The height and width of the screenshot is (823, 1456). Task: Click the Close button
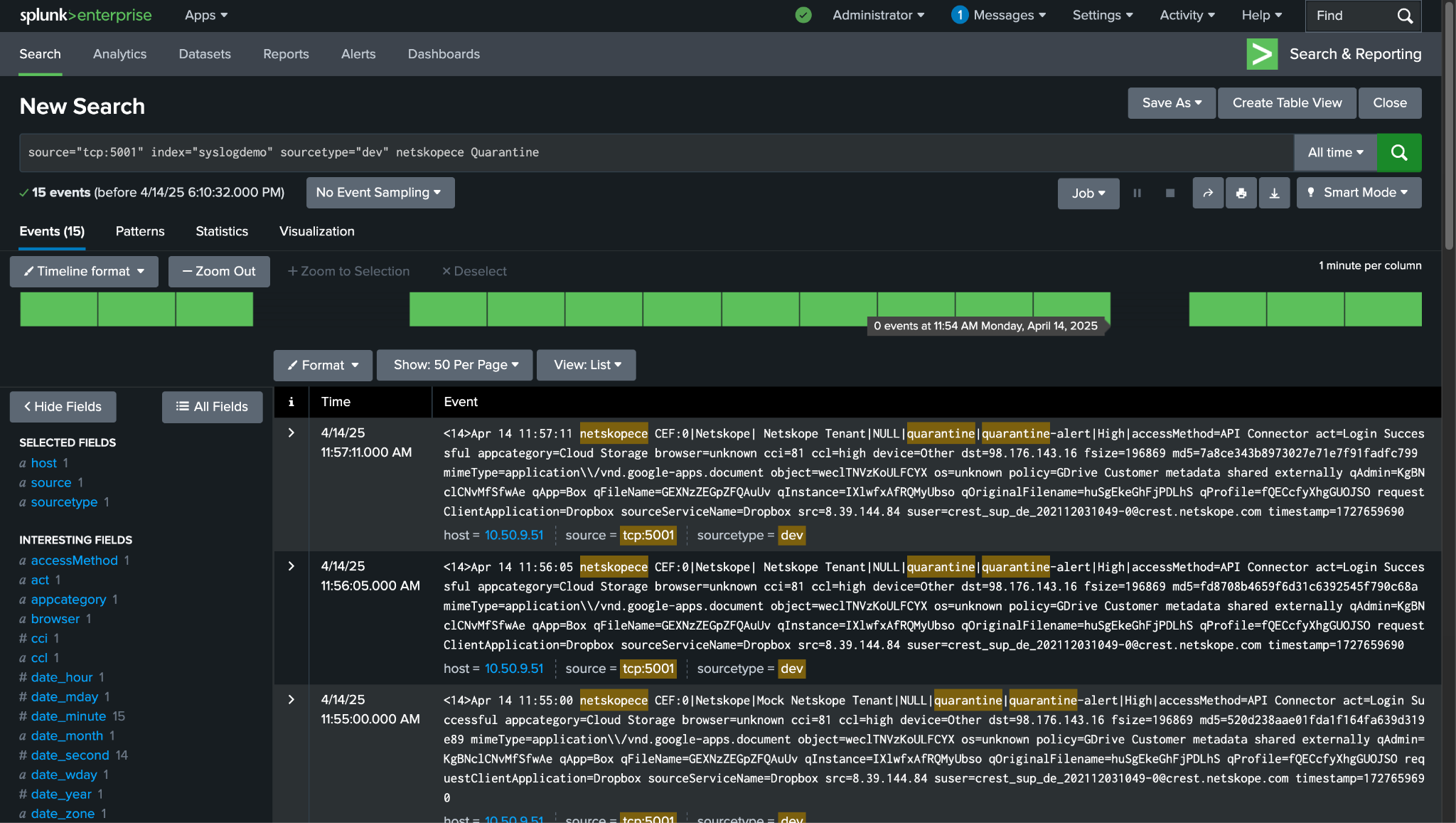coord(1390,103)
